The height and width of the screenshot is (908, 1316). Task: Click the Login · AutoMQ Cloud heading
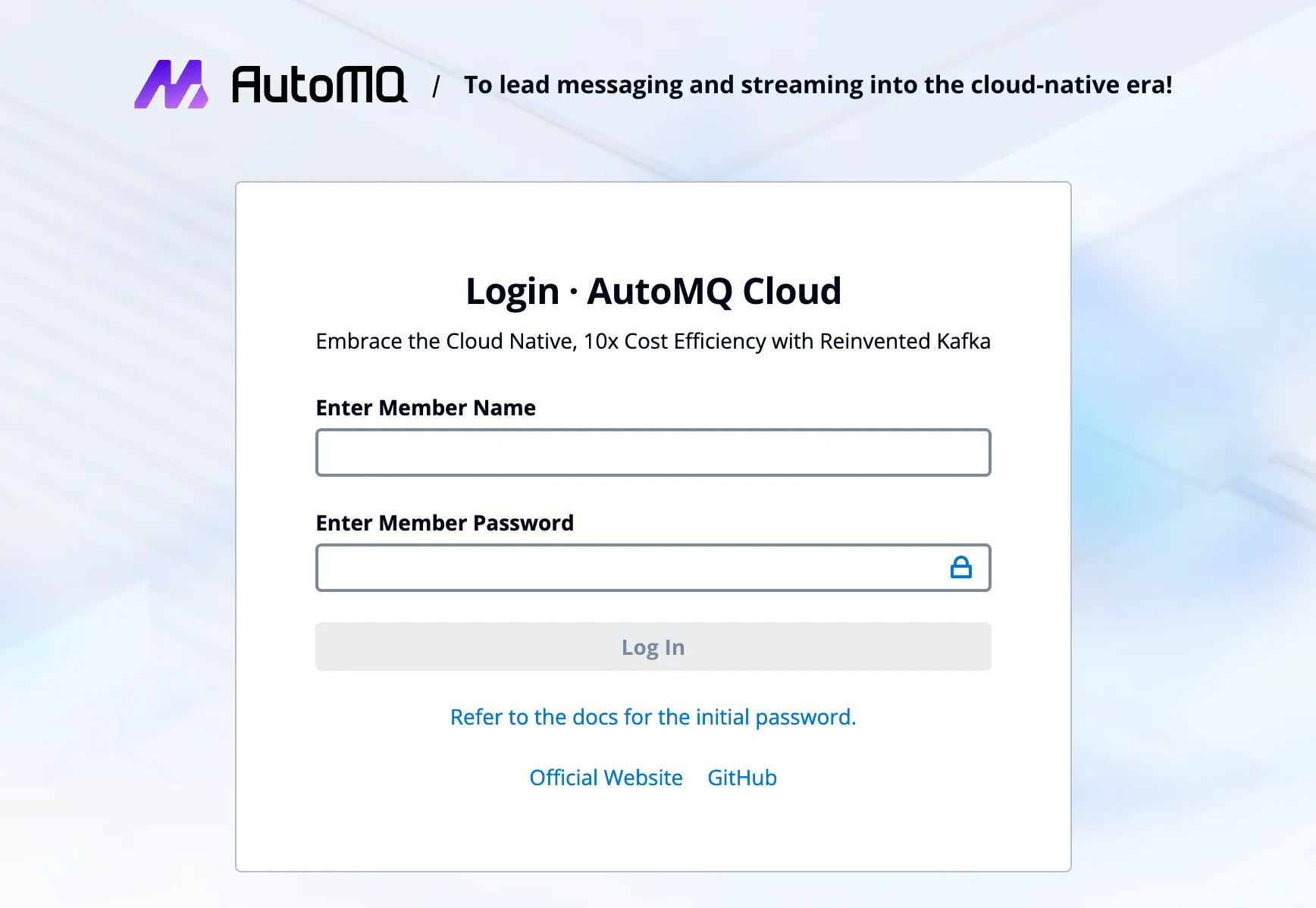[653, 290]
